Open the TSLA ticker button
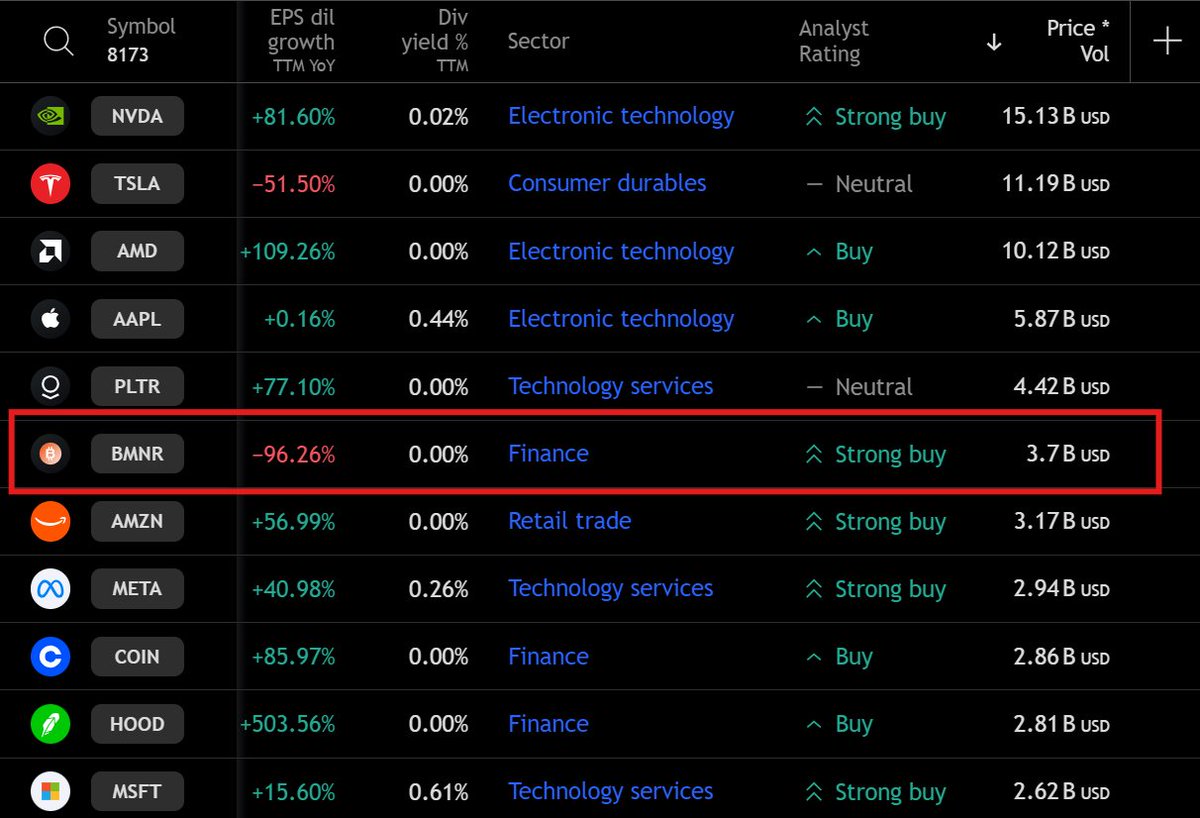This screenshot has width=1200, height=818. [137, 184]
